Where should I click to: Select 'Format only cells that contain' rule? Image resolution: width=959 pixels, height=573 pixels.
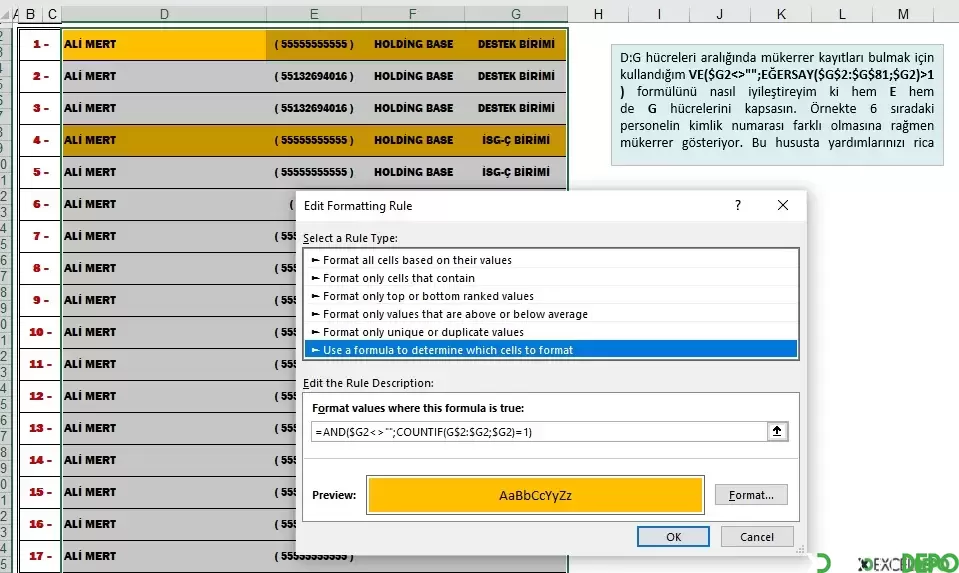click(x=551, y=278)
